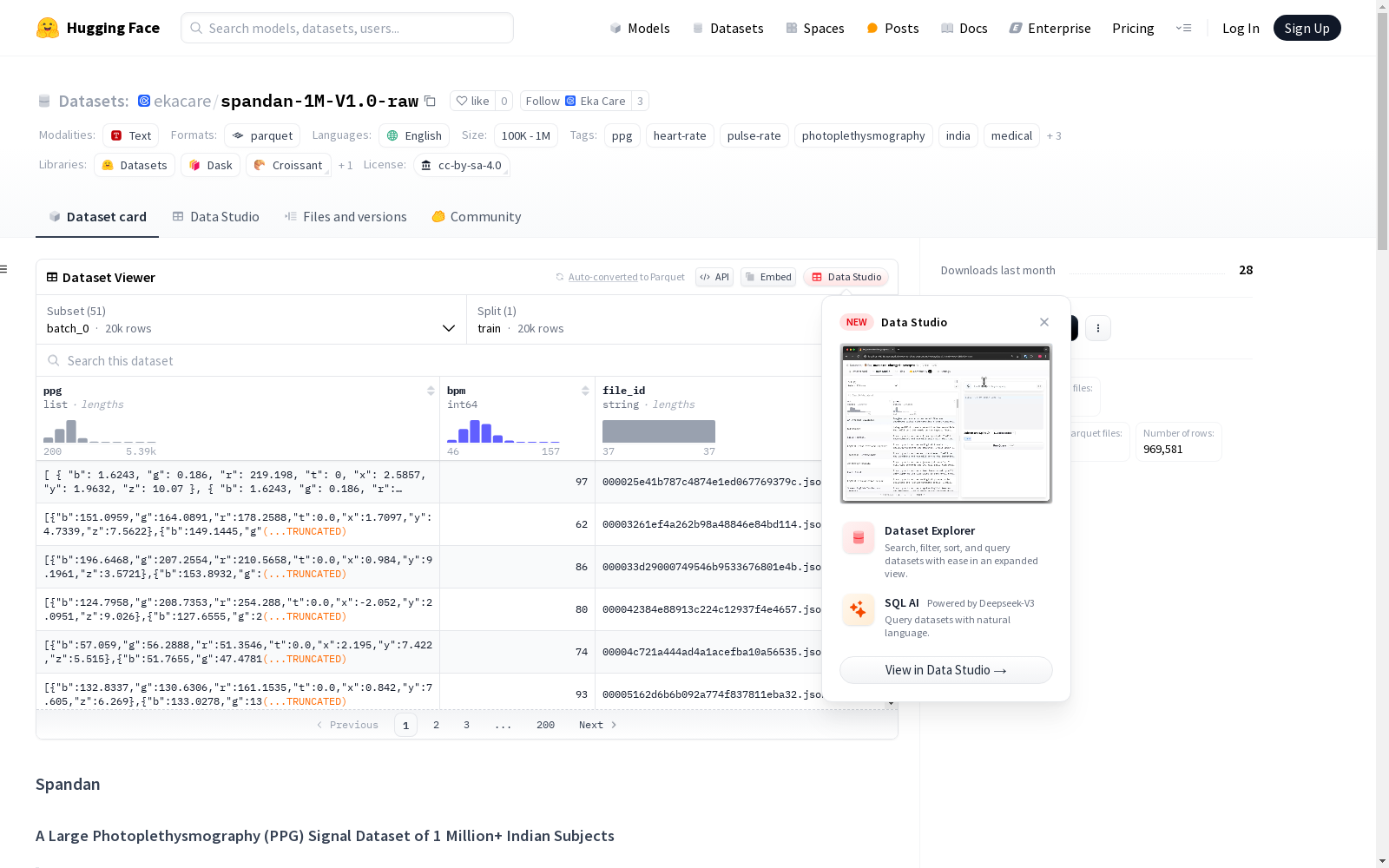This screenshot has height=868, width=1389.
Task: Click the ppg tag
Action: (622, 135)
